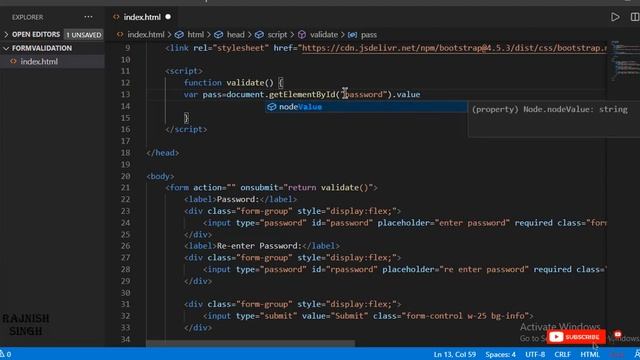This screenshot has height=360, width=640.
Task: Click the </head> closing tag
Action: click(x=162, y=153)
